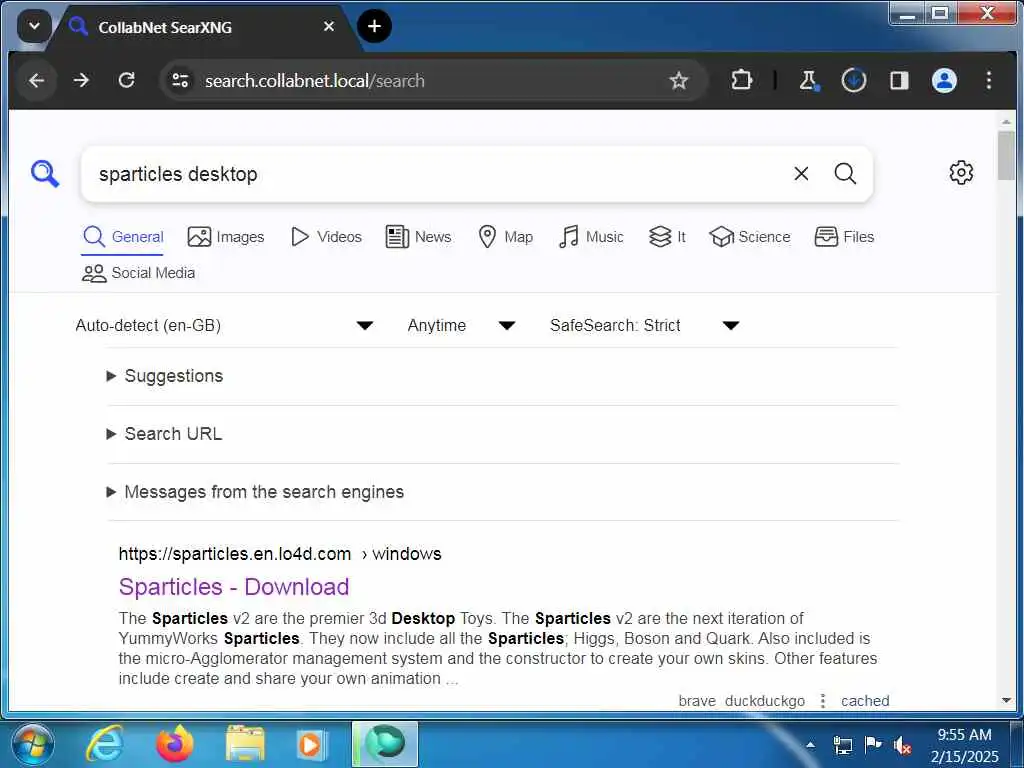Click the browser back arrow
Screen dimensions: 1024x768
point(37,80)
